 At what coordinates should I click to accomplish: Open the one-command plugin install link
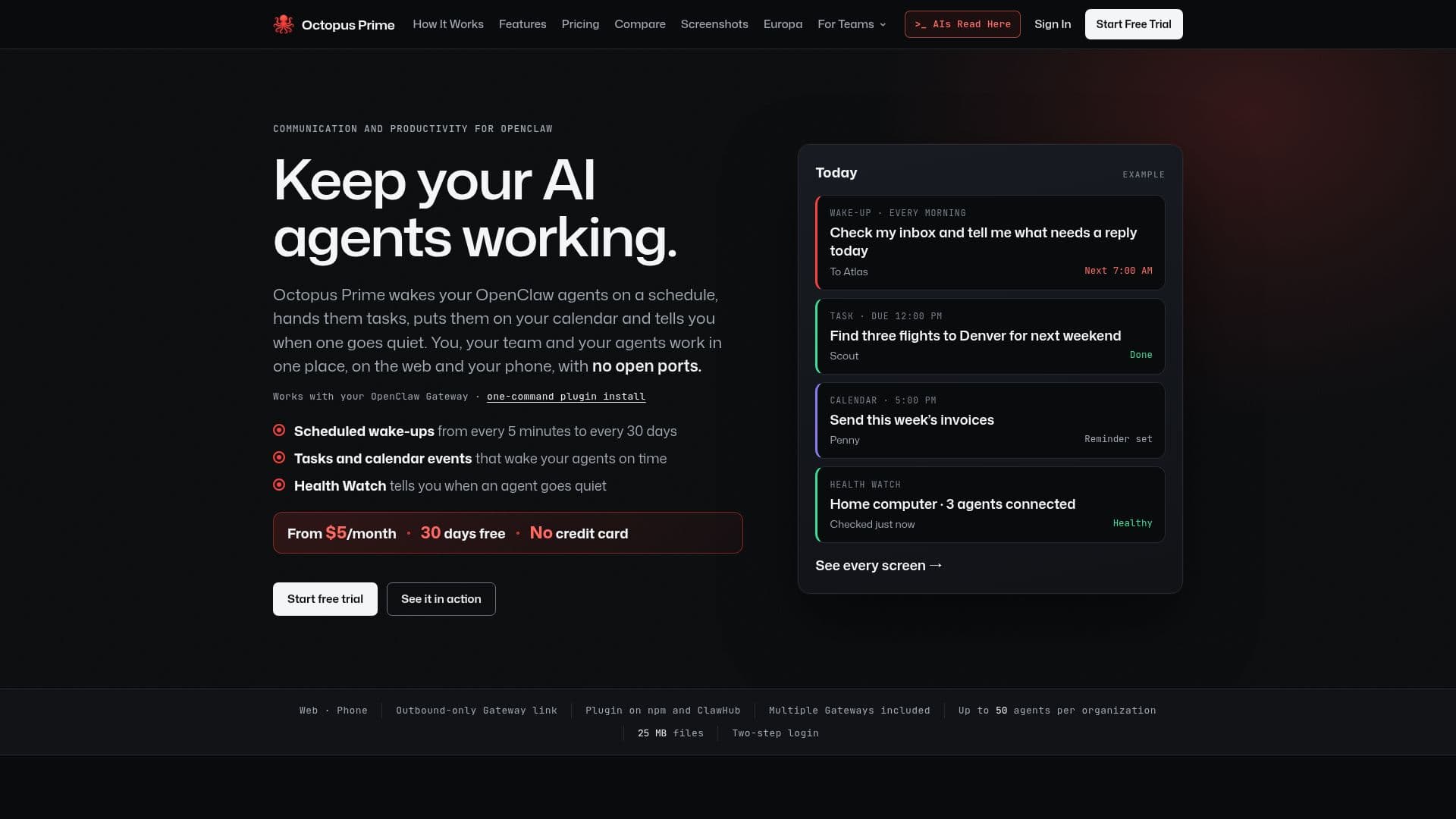566,397
